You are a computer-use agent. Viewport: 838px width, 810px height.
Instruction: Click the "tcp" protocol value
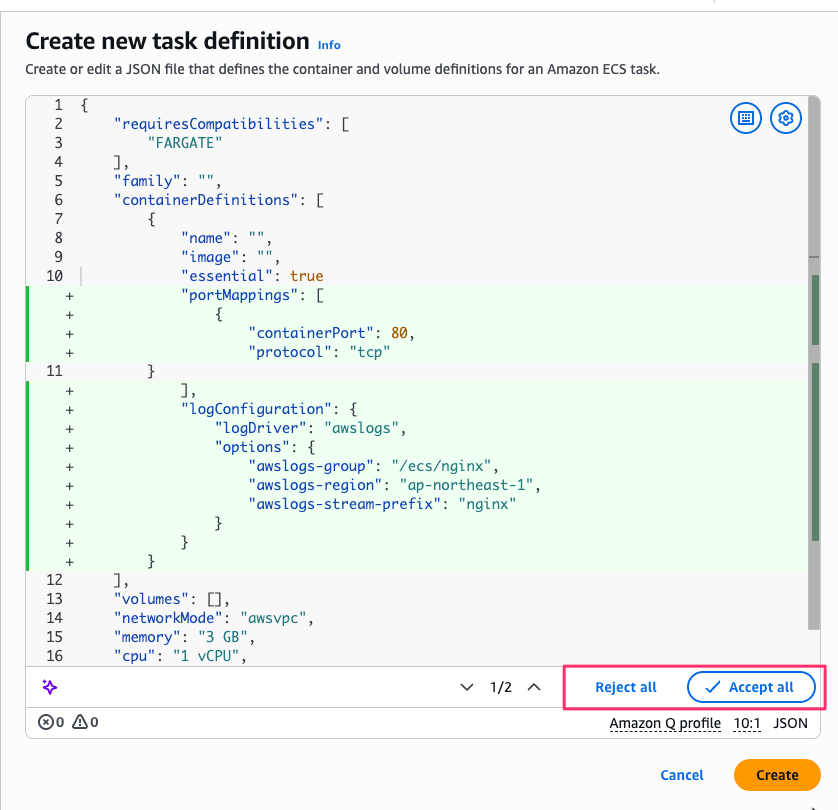pyautogui.click(x=369, y=352)
